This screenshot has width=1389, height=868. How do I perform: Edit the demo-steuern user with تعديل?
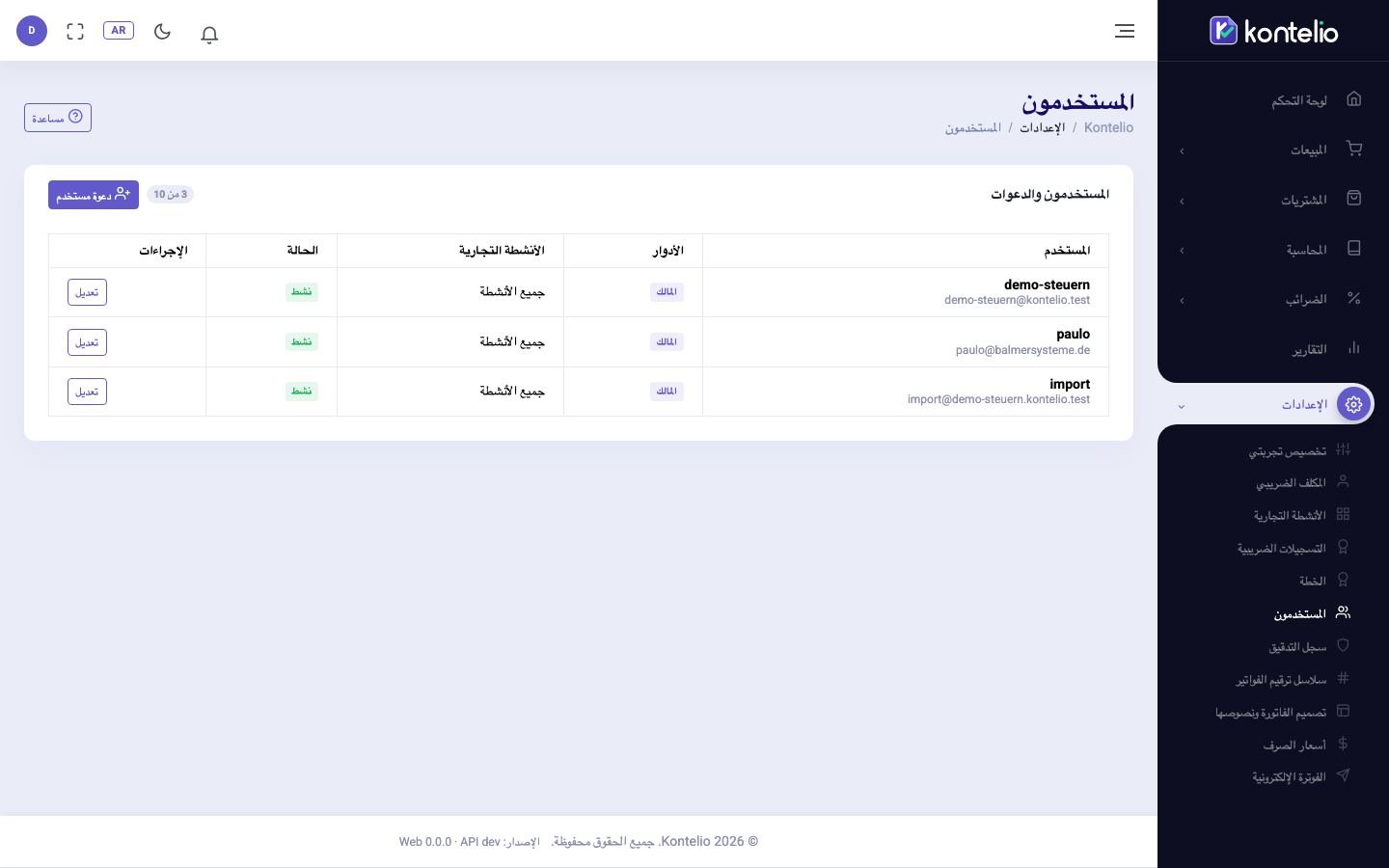(x=87, y=292)
